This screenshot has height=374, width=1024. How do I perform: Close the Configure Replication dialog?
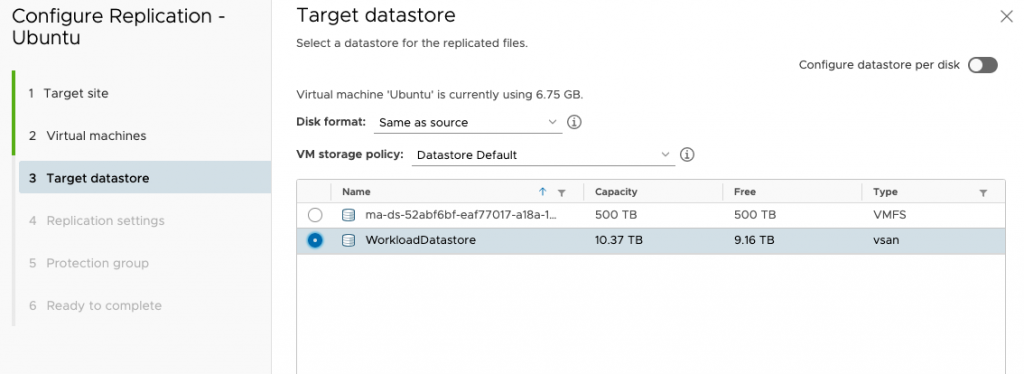coord(1006,17)
